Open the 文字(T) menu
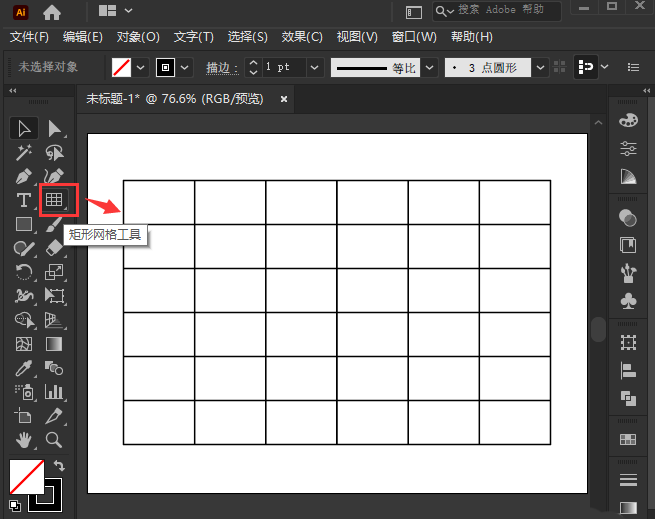The width and height of the screenshot is (655, 519). pyautogui.click(x=193, y=37)
